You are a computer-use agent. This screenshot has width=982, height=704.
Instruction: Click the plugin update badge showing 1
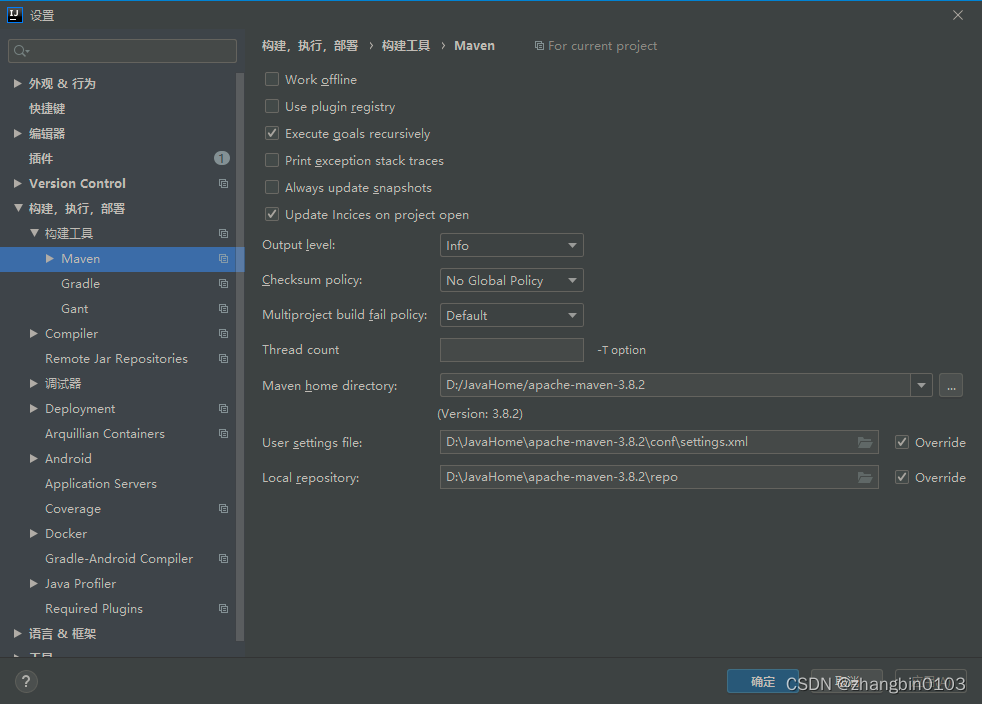tap(222, 158)
